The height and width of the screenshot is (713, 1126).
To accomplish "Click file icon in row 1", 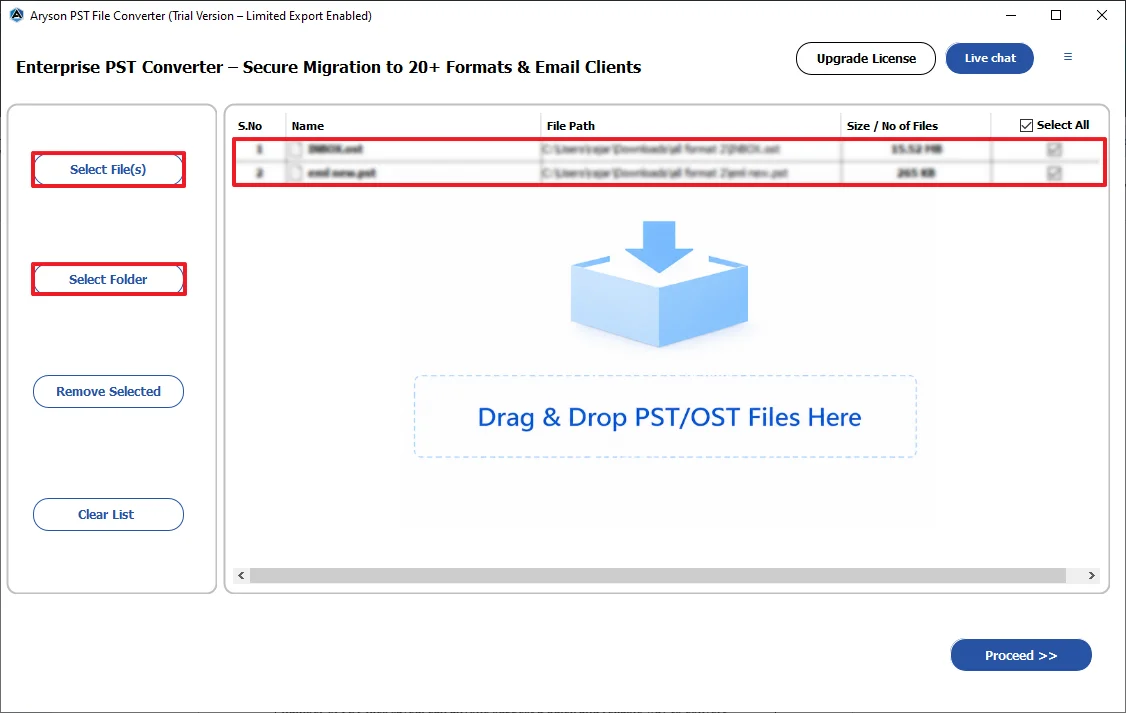I will pyautogui.click(x=295, y=149).
